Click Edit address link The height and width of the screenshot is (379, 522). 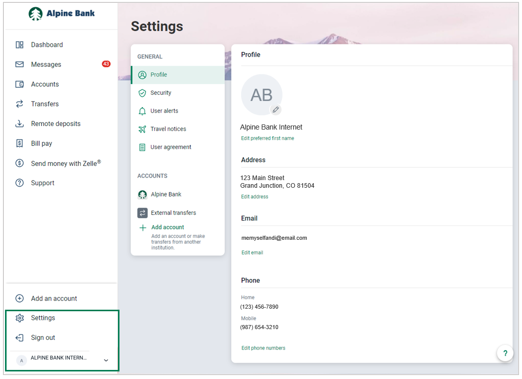(x=255, y=197)
